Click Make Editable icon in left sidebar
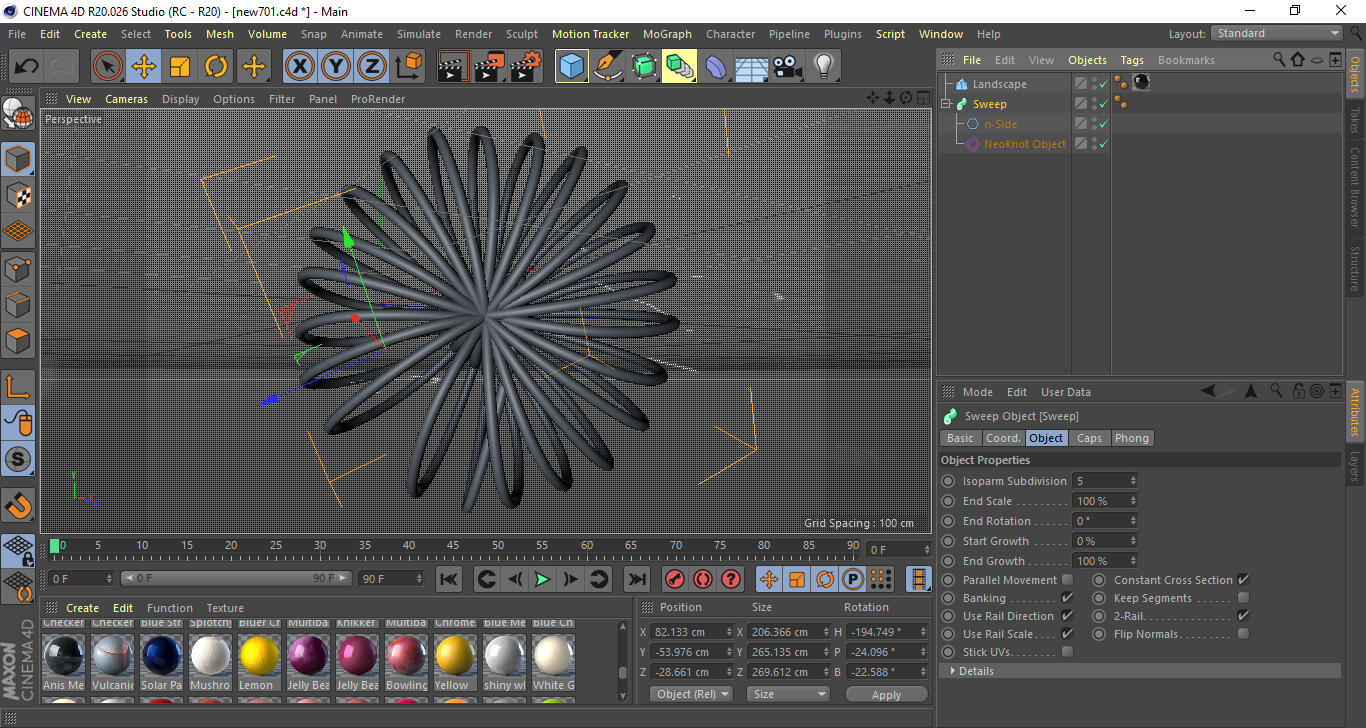 click(18, 113)
